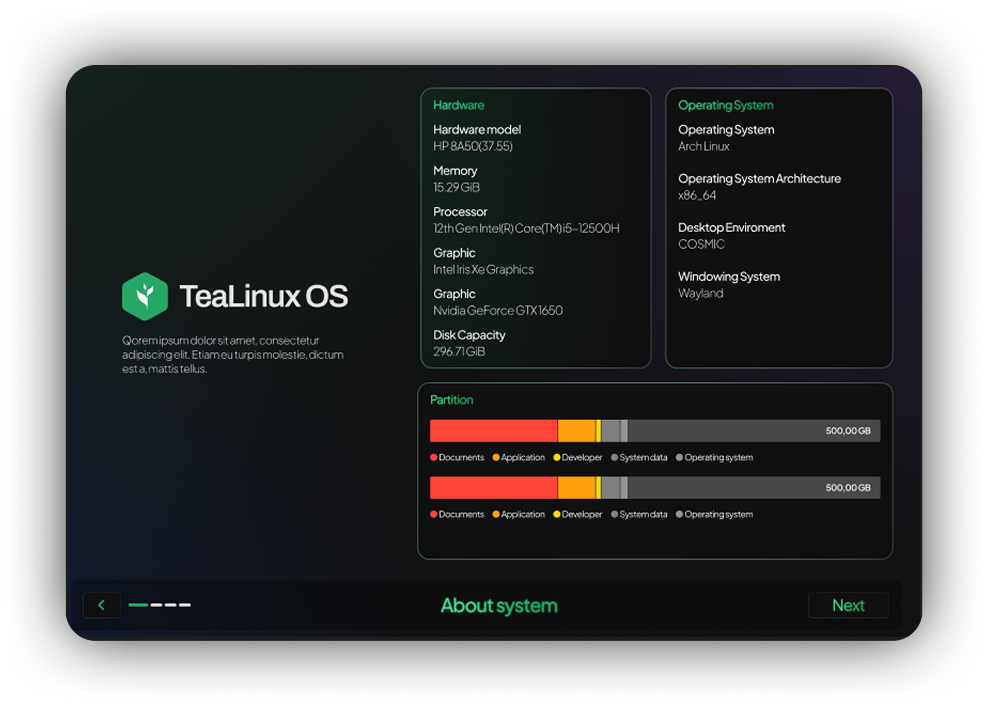Select the processor value 12th Gen Intel Core i5-12500H
Image resolution: width=988 pixels, height=706 pixels.
point(526,228)
